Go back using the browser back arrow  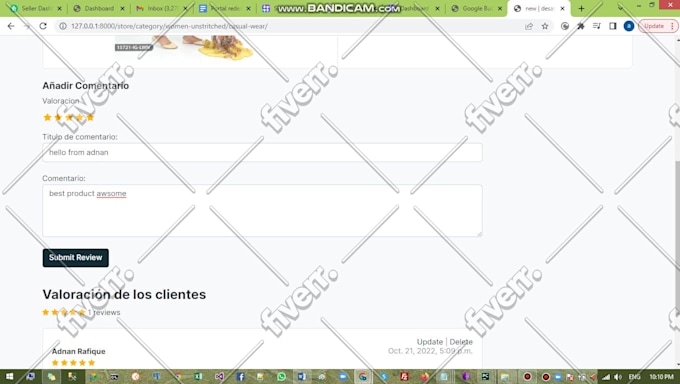coord(11,26)
